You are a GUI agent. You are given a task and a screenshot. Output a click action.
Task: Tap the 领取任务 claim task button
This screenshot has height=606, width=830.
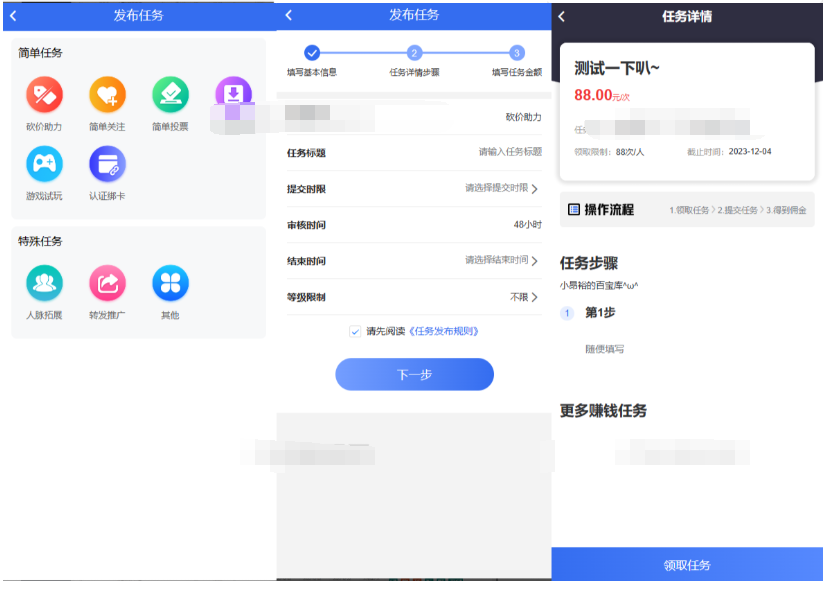(x=690, y=565)
